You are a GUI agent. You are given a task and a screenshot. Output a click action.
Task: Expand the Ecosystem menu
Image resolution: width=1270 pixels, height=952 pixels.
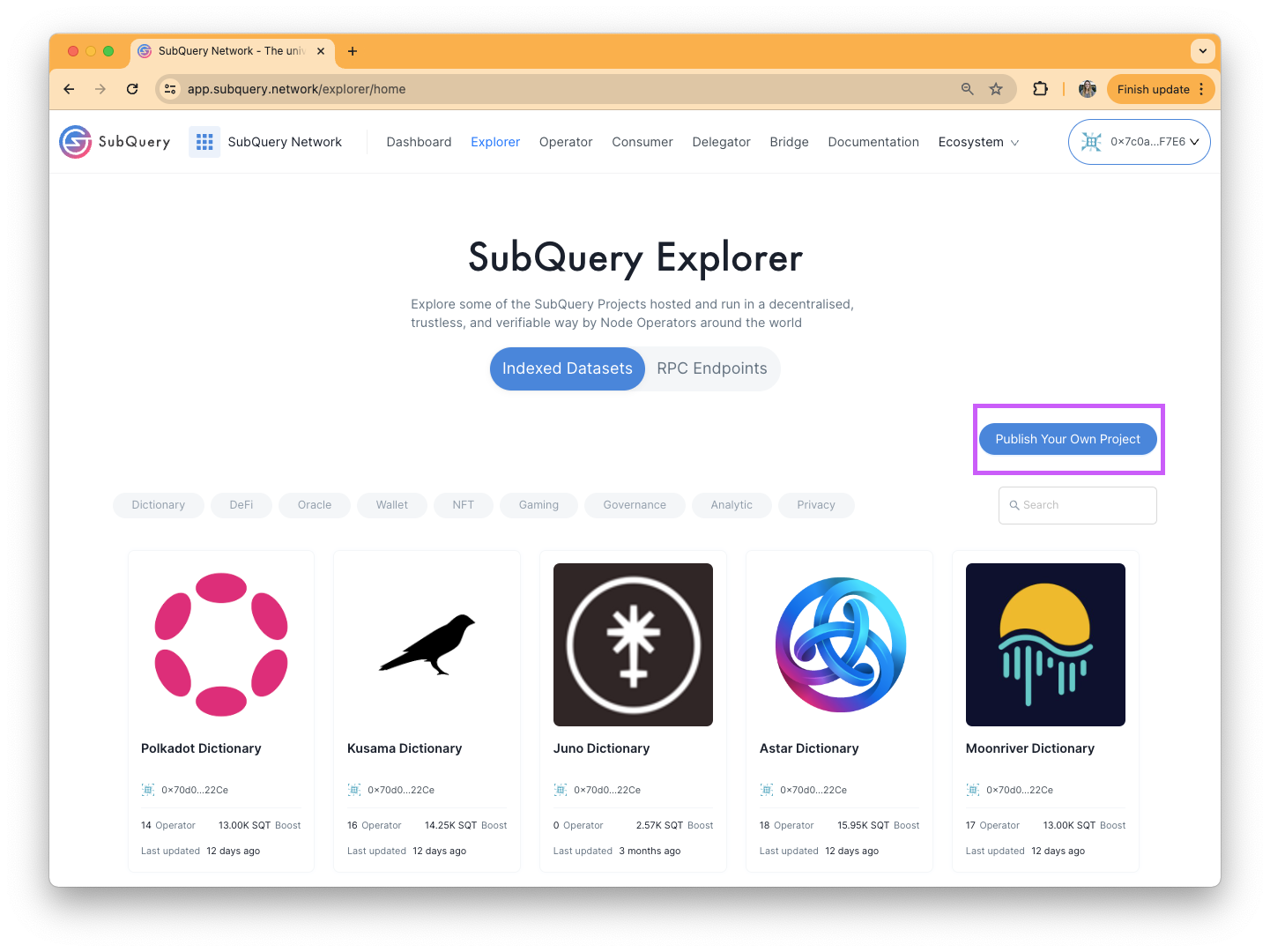click(978, 142)
